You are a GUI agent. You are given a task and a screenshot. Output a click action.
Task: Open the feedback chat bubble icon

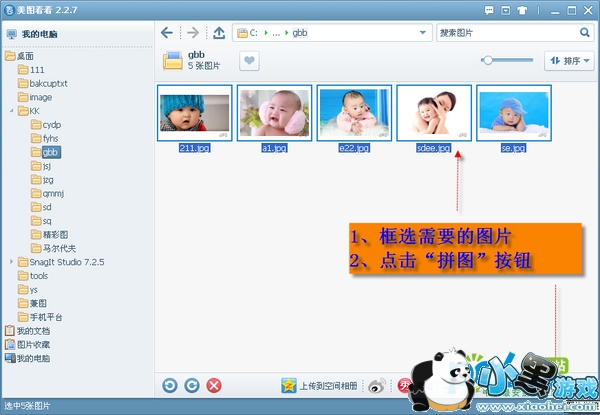(x=489, y=10)
